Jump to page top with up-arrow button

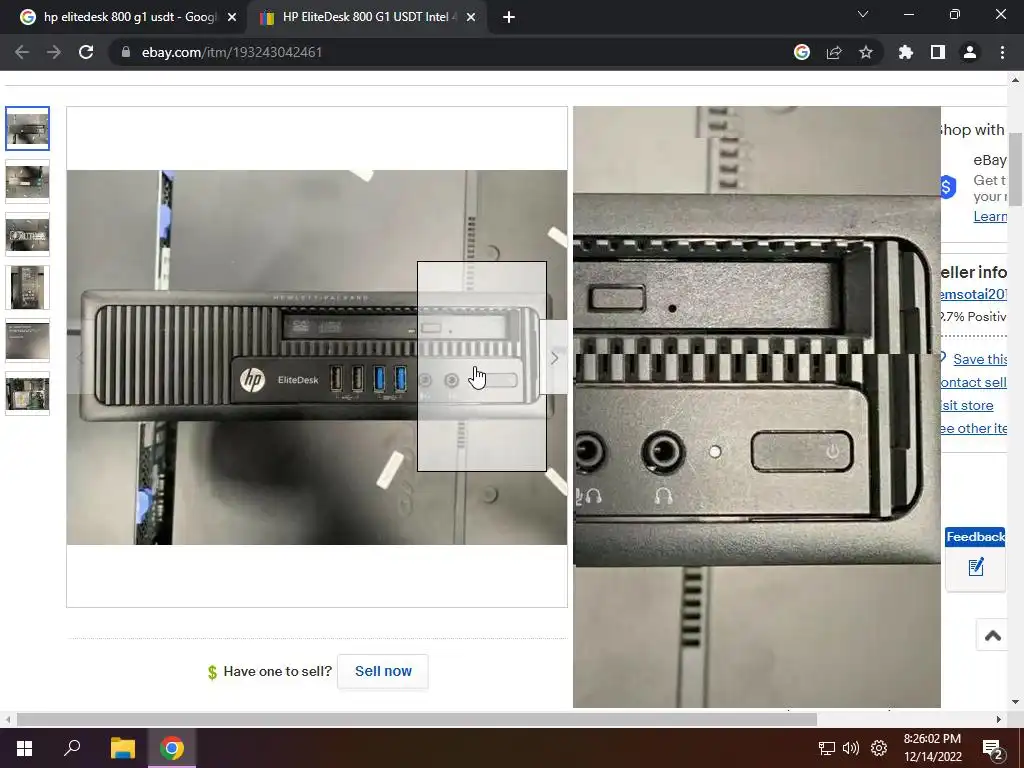pyautogui.click(x=993, y=635)
